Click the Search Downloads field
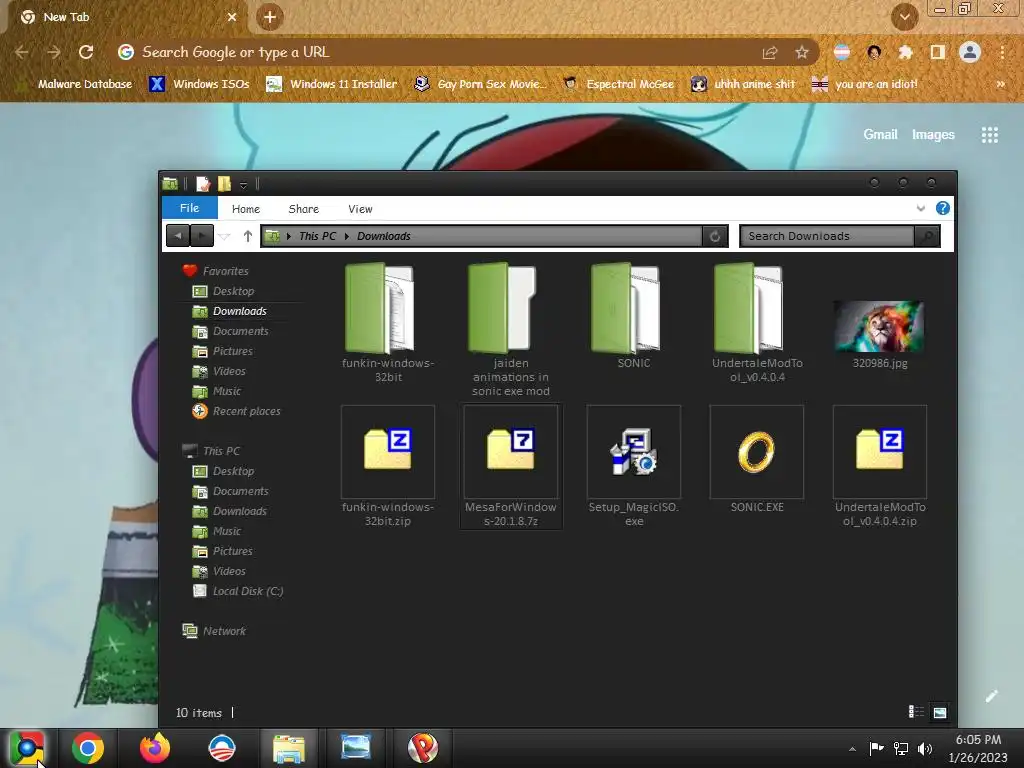This screenshot has width=1024, height=768. (x=827, y=236)
